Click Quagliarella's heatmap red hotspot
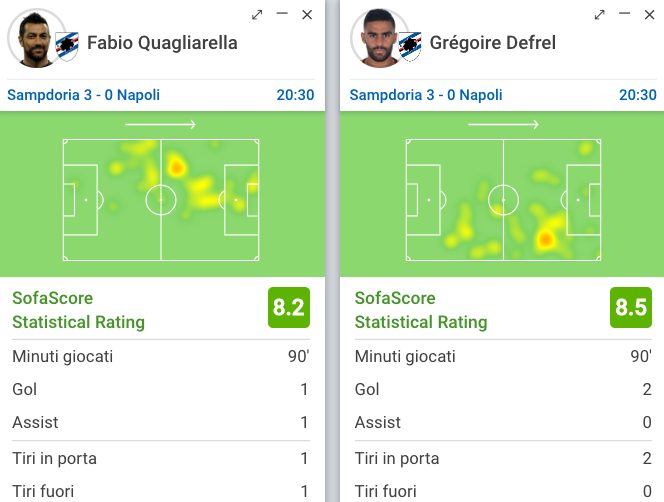Viewport: 664px width, 502px height. click(x=176, y=168)
